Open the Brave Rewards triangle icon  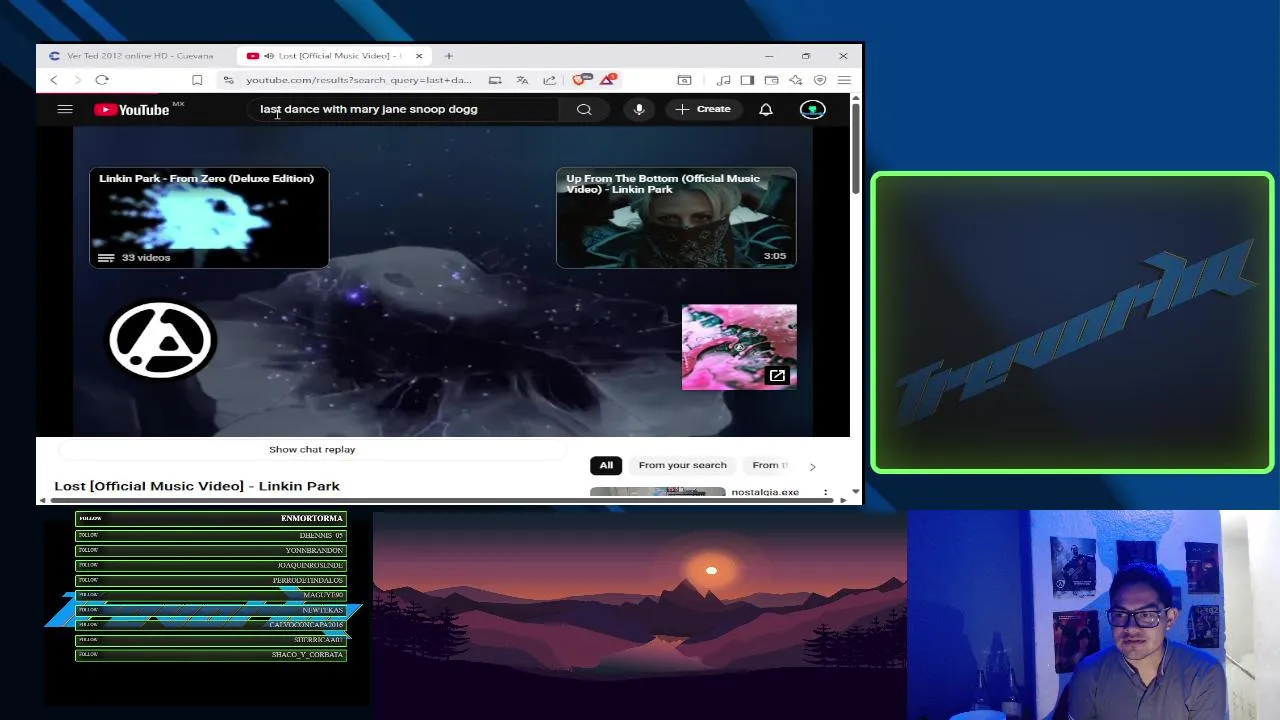(x=608, y=79)
